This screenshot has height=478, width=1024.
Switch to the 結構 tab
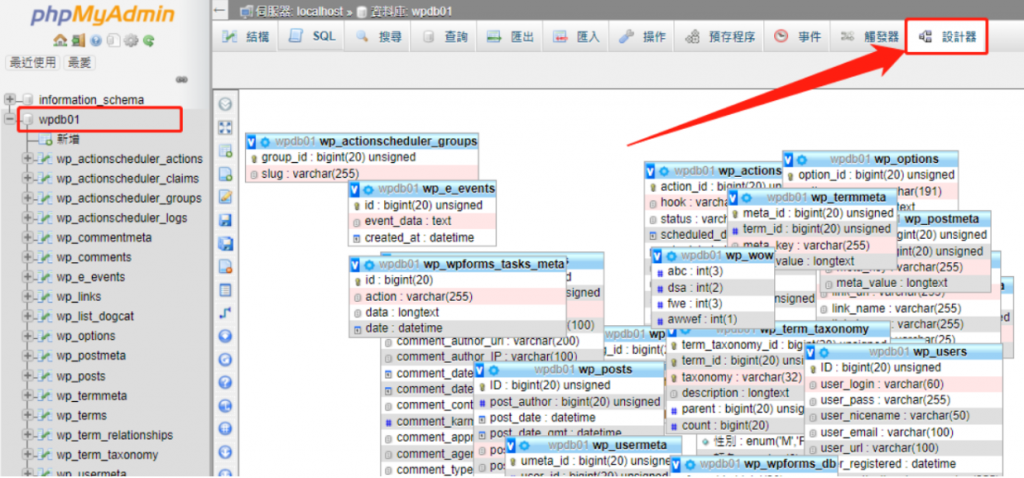coord(246,37)
